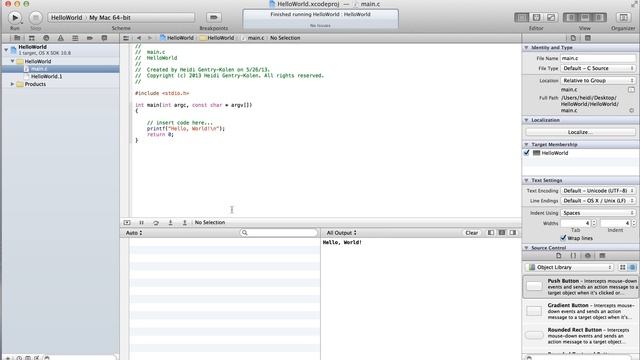Switch to the Assistant editor
The height and width of the screenshot is (360, 640).
(536, 17)
